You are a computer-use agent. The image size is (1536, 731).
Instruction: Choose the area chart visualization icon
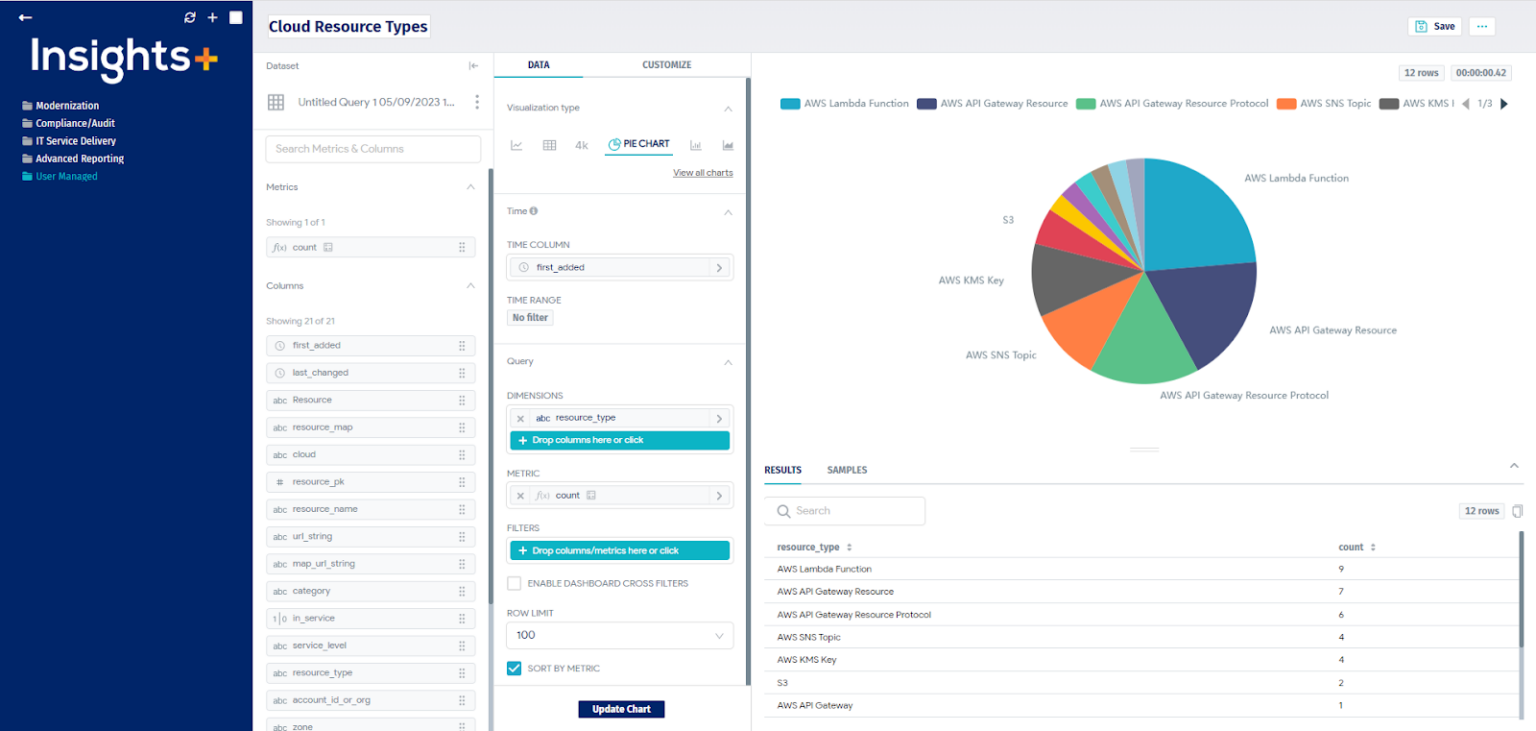pos(728,145)
